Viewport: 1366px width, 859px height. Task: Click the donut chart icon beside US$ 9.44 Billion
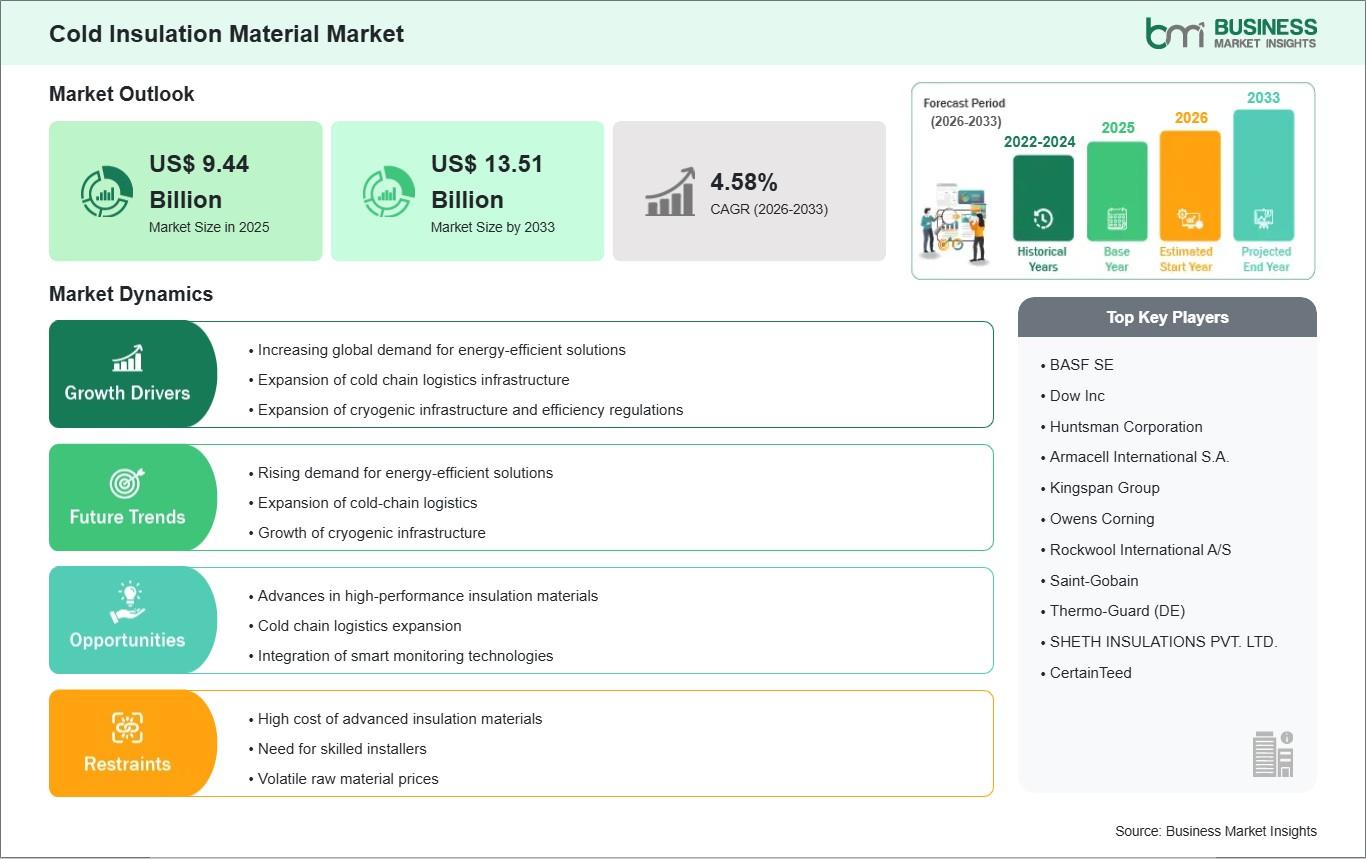107,191
